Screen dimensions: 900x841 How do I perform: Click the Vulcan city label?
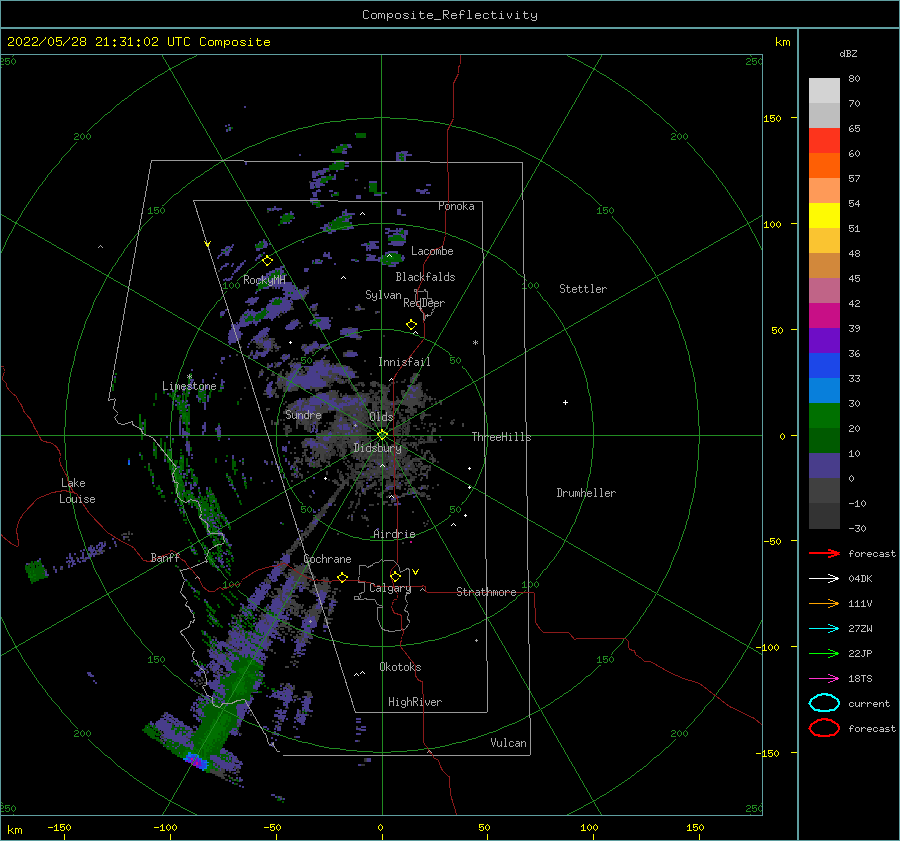508,743
